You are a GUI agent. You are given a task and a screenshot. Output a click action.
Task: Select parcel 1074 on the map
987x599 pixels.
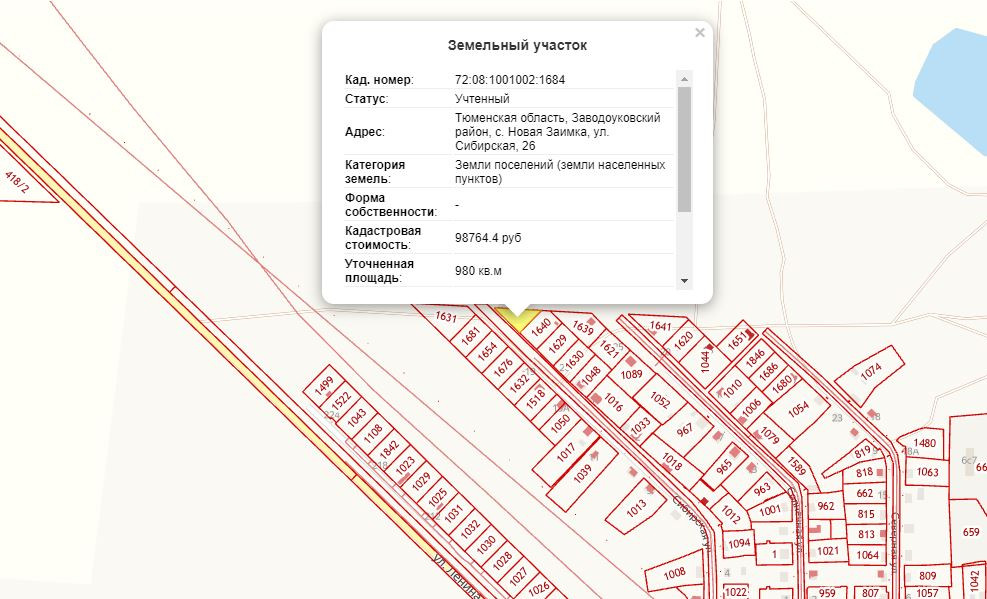point(871,372)
